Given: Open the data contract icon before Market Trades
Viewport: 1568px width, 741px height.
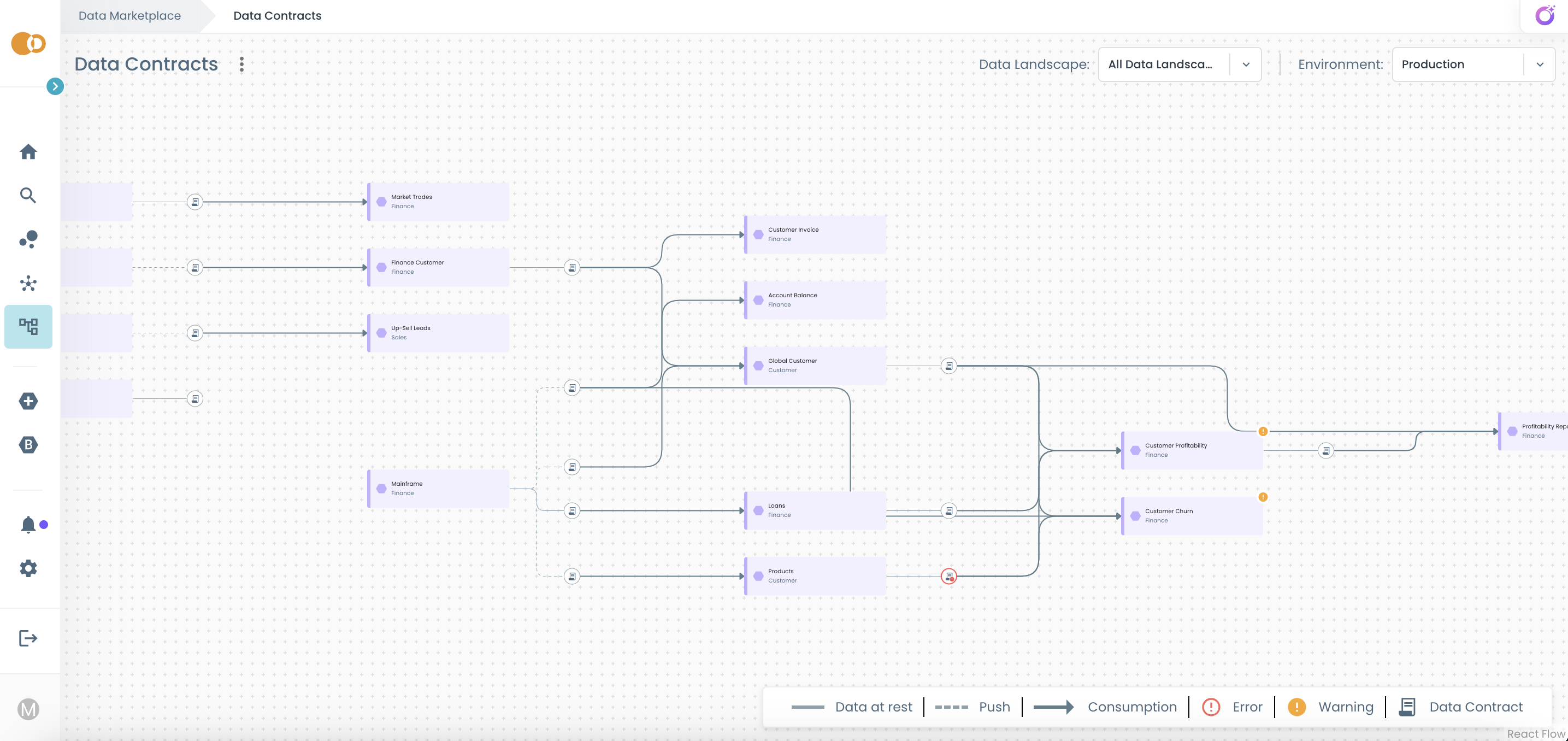Looking at the screenshot, I should 195,202.
